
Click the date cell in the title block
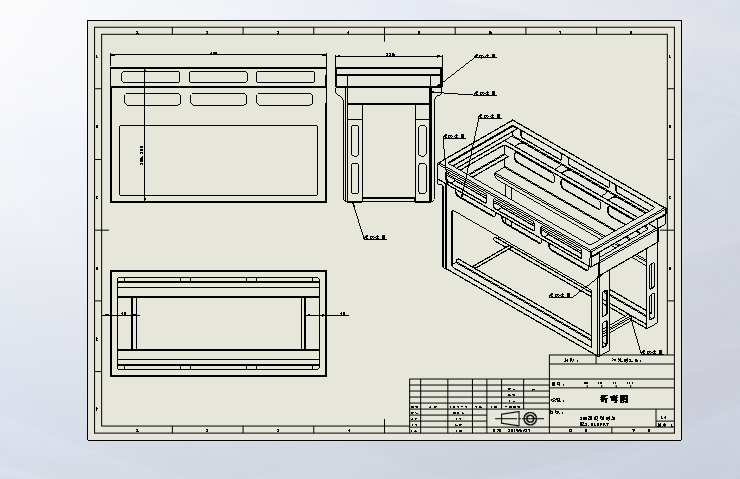click(519, 430)
